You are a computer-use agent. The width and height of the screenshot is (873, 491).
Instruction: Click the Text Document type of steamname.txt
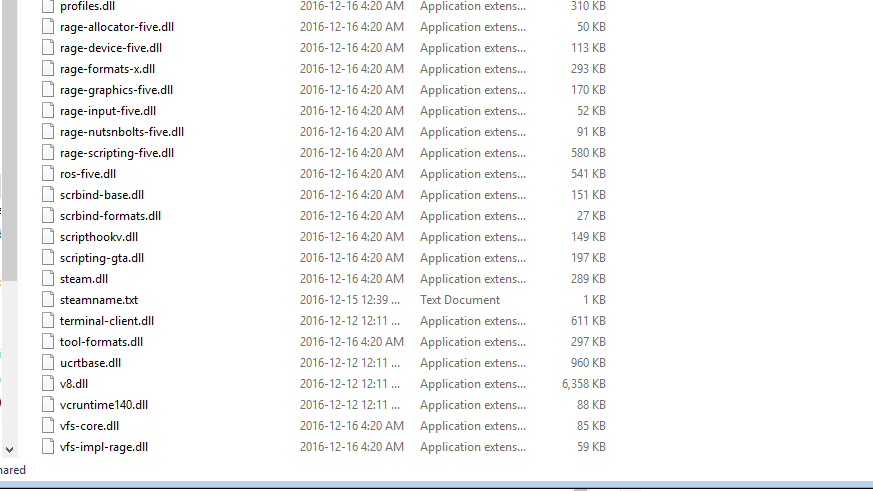point(460,299)
